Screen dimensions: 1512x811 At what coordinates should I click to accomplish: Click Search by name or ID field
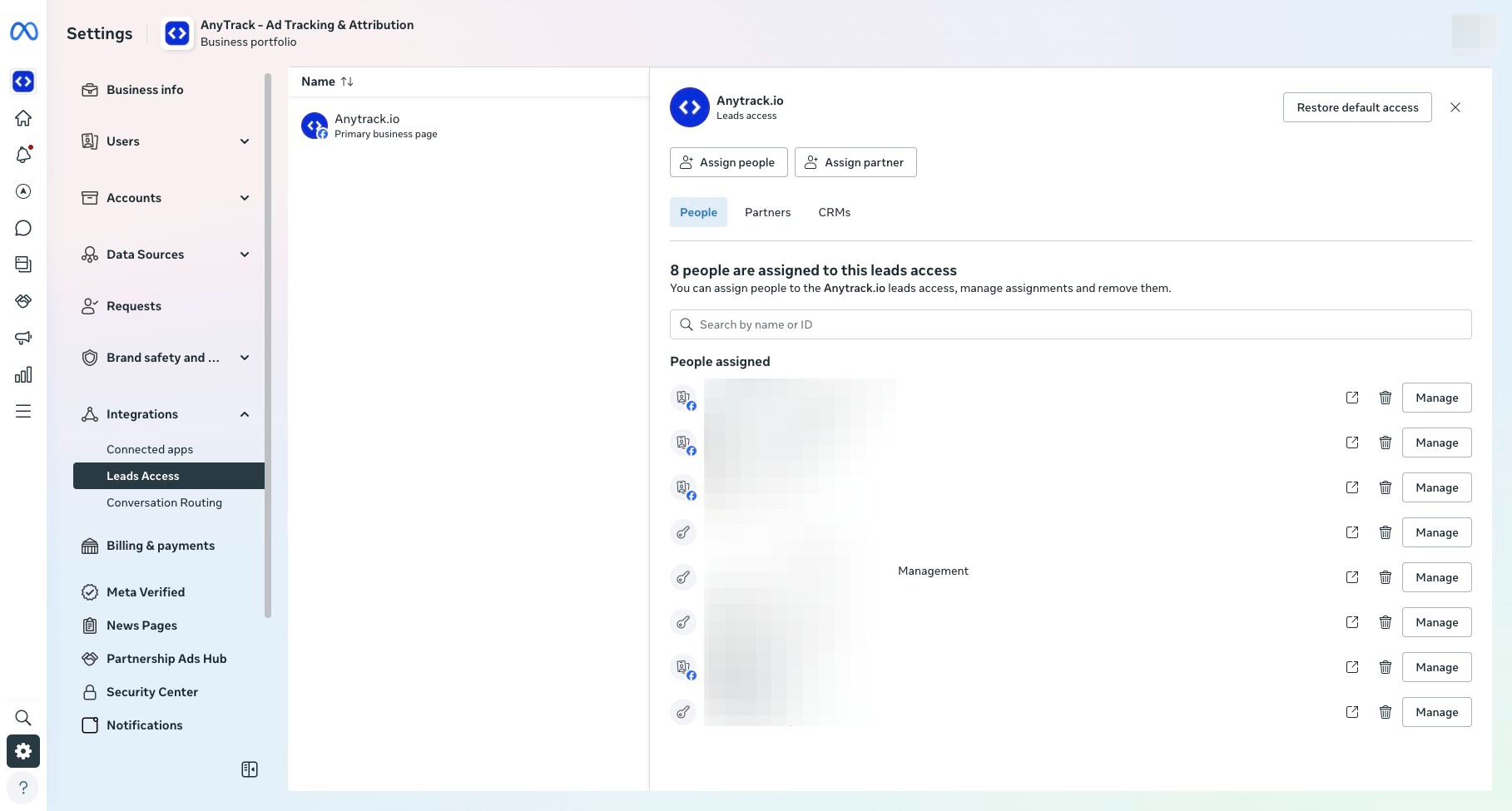pyautogui.click(x=1070, y=324)
